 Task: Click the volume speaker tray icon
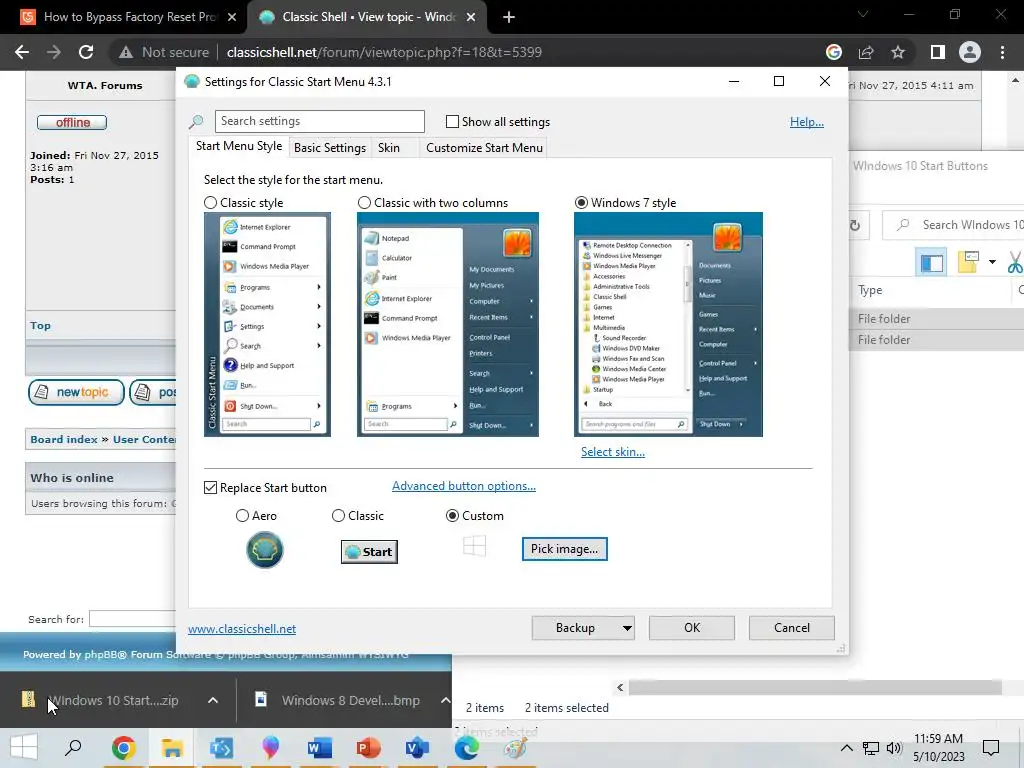pyautogui.click(x=894, y=748)
